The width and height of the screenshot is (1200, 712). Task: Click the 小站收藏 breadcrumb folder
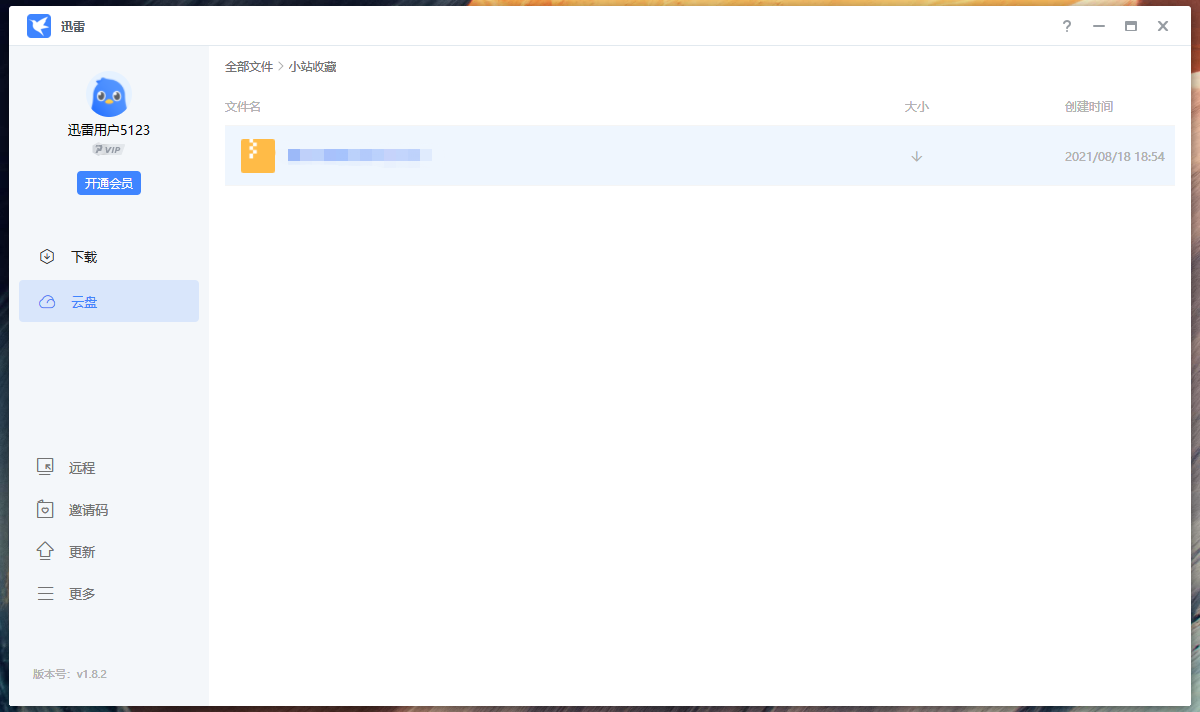[312, 67]
